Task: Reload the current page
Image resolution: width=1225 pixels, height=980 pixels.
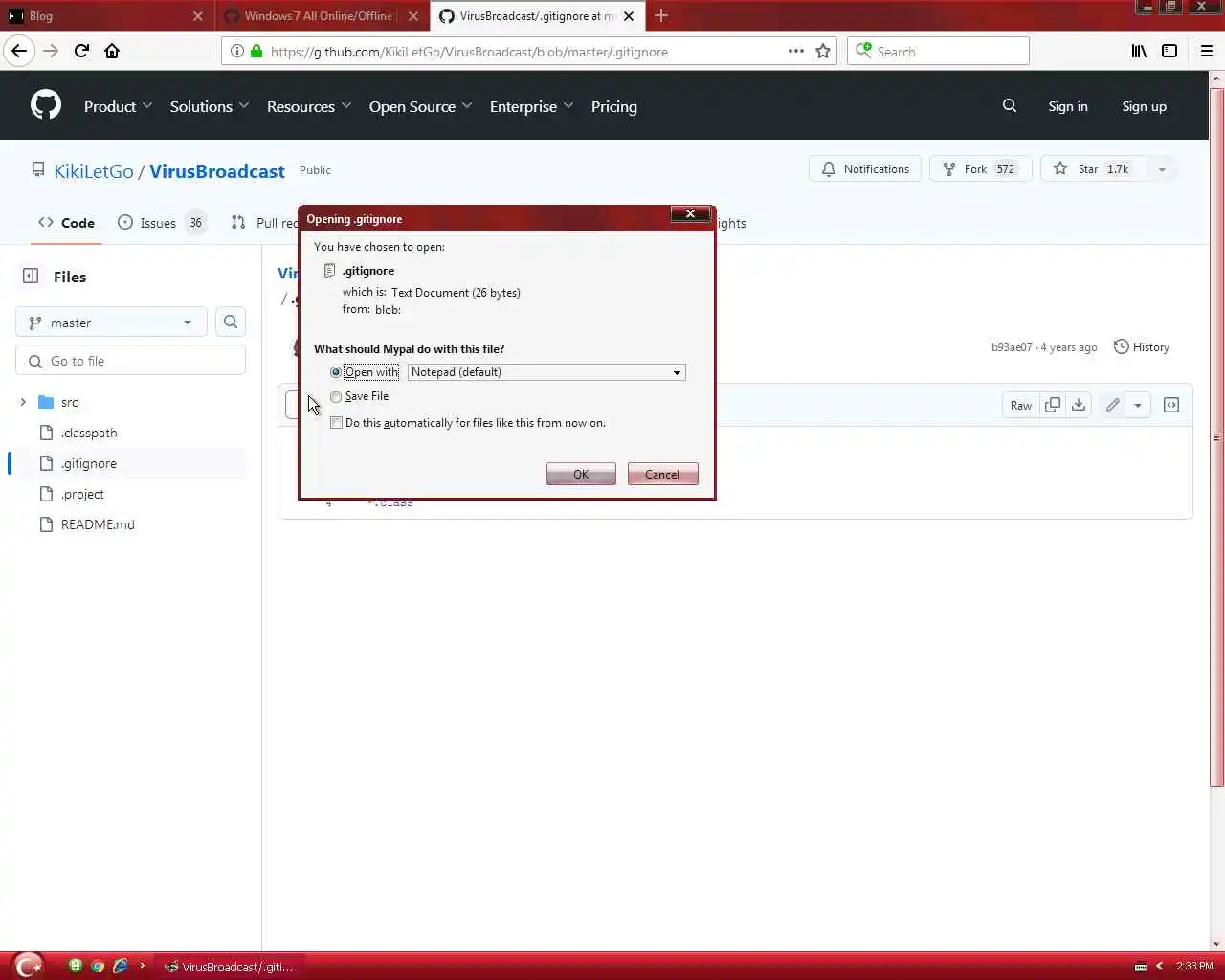Action: click(x=81, y=51)
